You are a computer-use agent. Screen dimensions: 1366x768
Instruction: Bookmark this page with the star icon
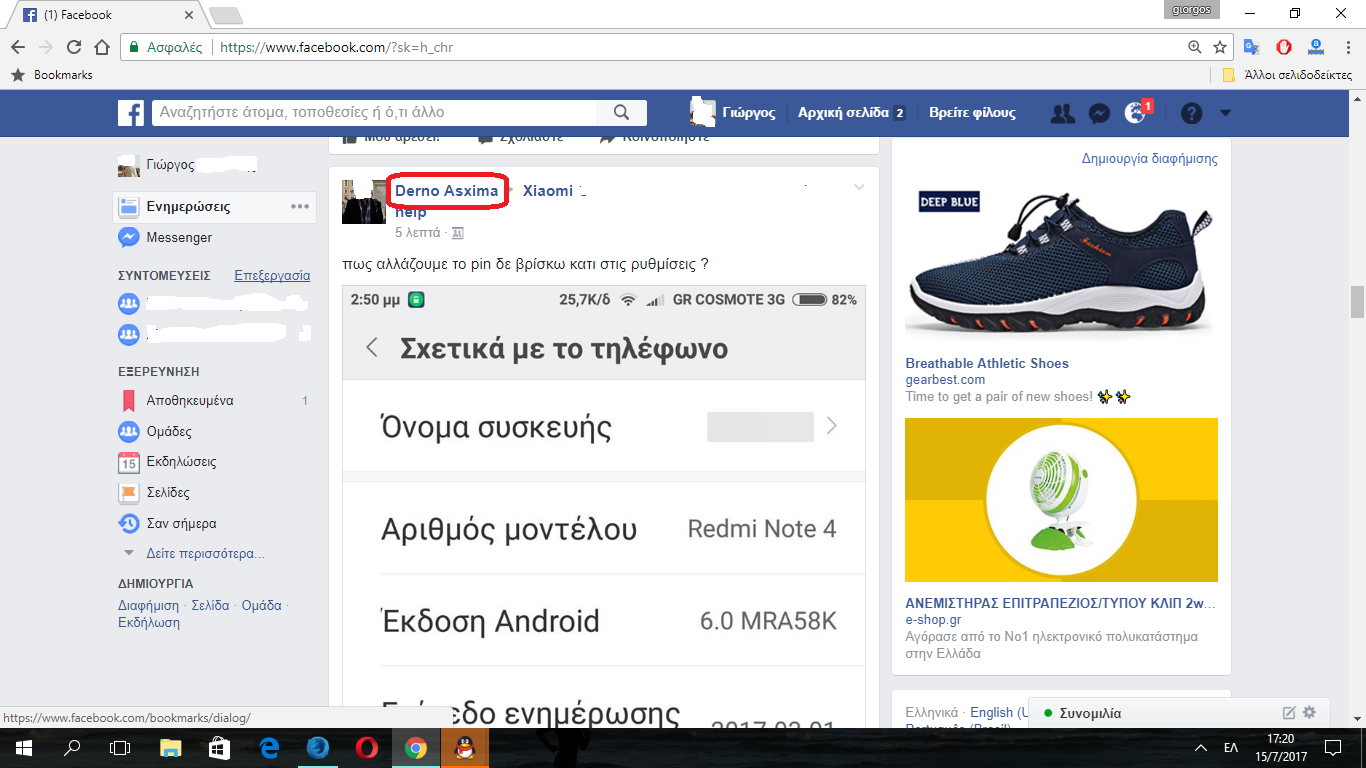tap(1220, 47)
